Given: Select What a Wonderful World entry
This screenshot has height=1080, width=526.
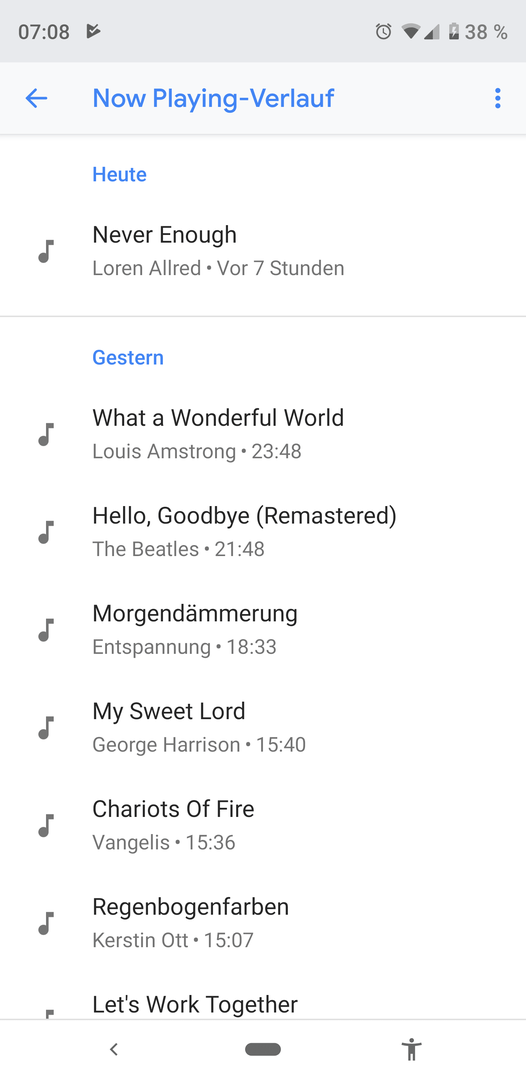Looking at the screenshot, I should [x=263, y=435].
